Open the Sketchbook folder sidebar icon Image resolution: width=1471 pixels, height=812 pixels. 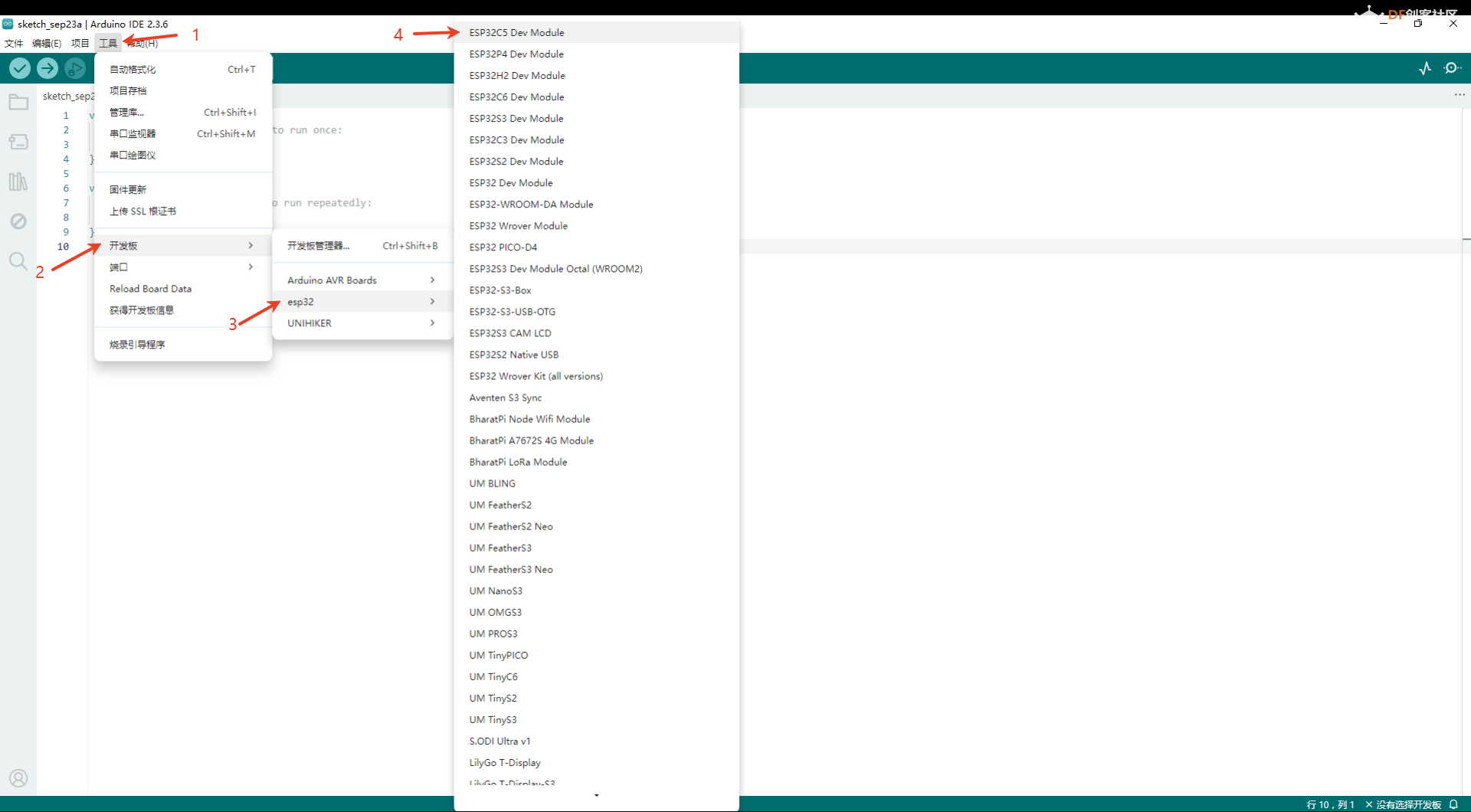coord(18,102)
